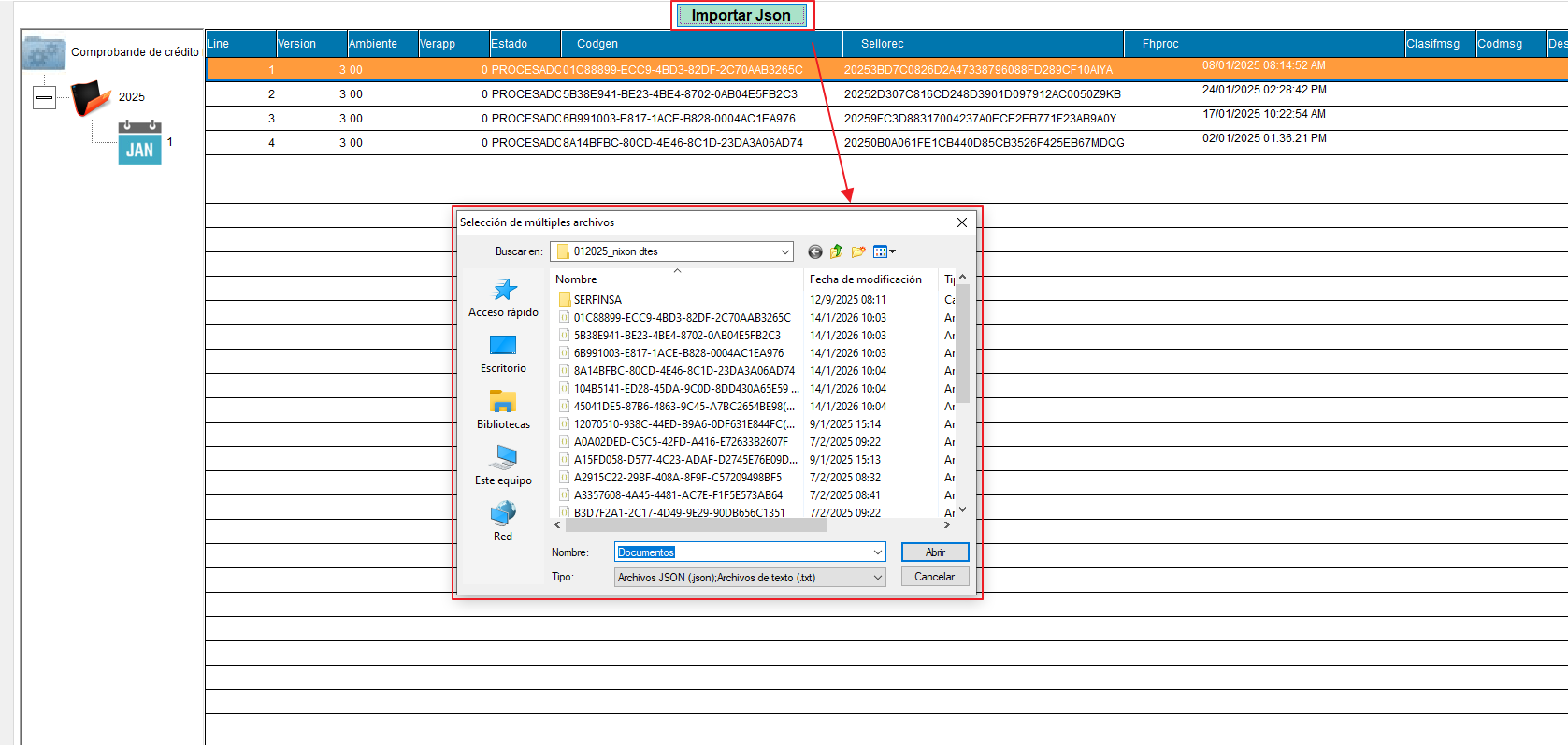This screenshot has width=1568, height=745.
Task: Click Sellorec value 20252D307C816CD248D3901D097912AC0050Z9KB
Action: (x=982, y=94)
